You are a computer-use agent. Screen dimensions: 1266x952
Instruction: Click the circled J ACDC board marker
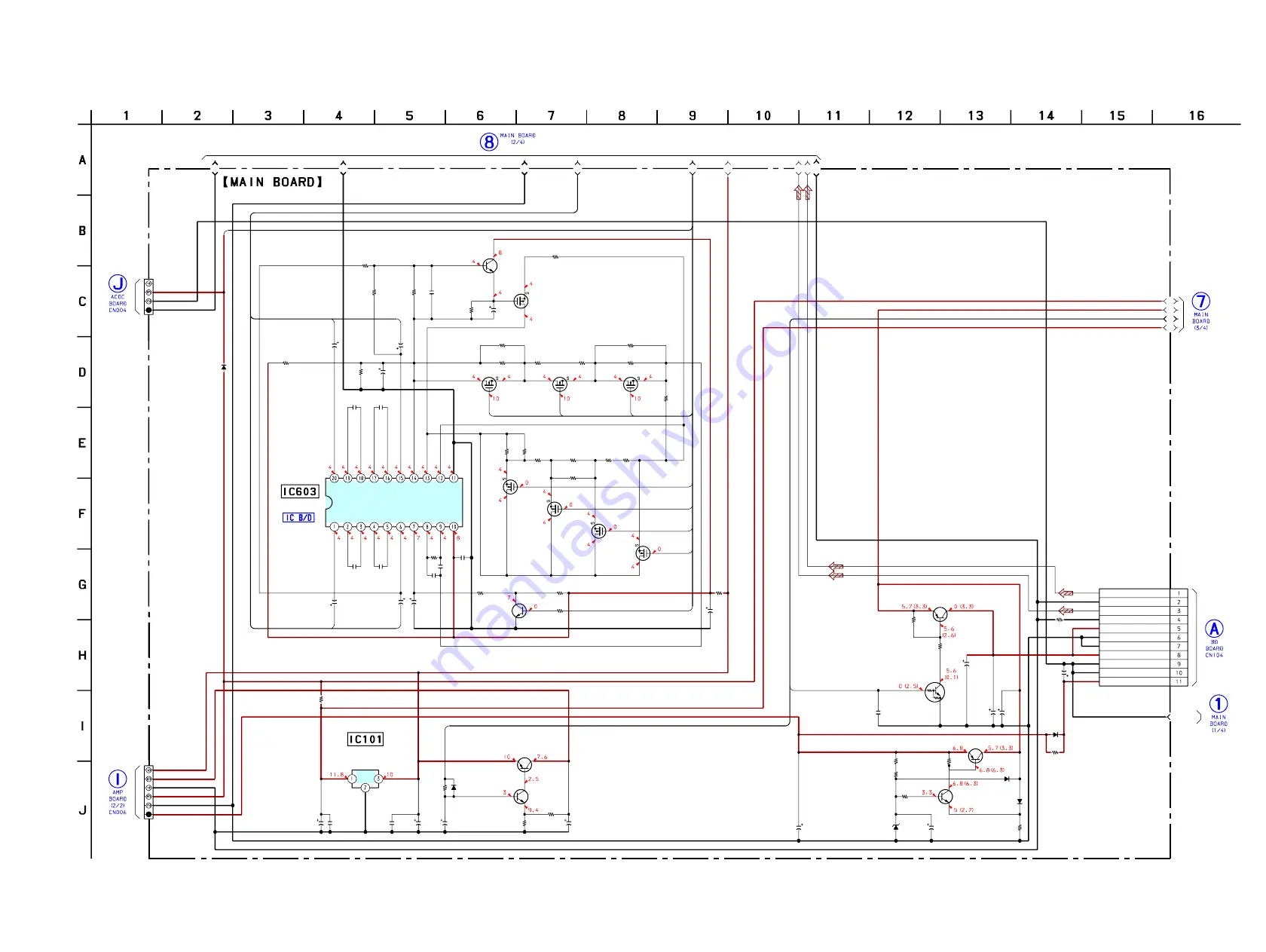tap(118, 283)
